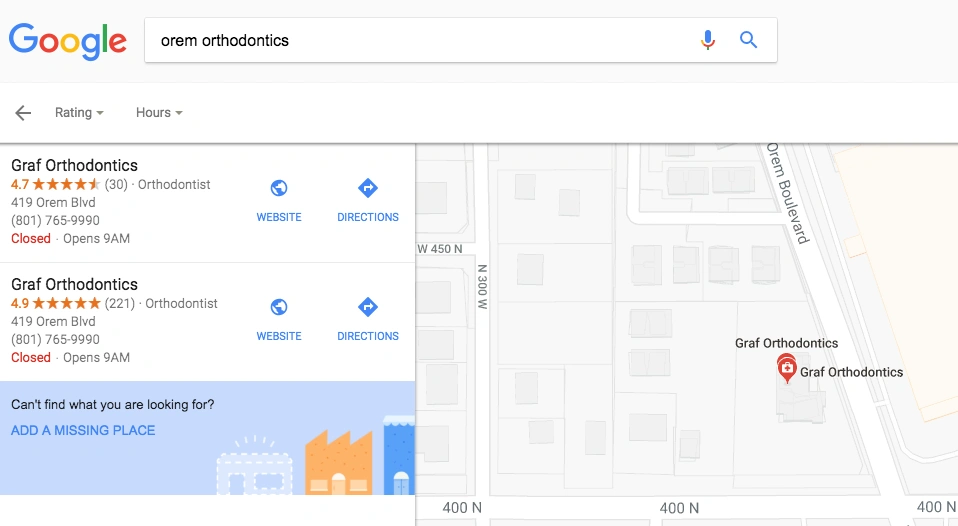Click the dashed-outline missing building illustration

255,467
